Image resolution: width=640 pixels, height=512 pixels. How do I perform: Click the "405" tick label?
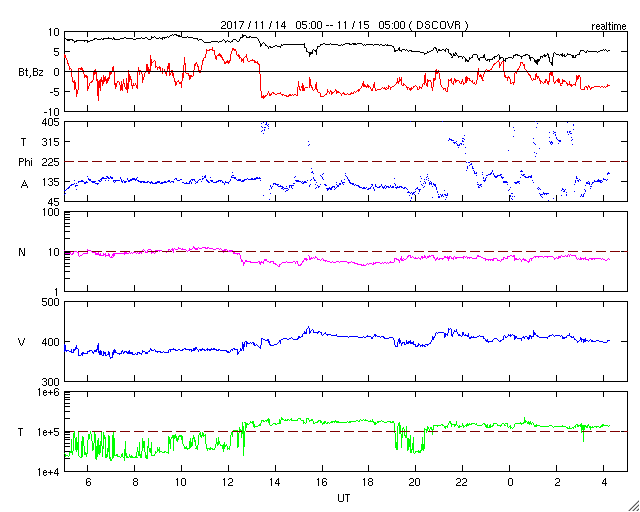click(x=51, y=122)
